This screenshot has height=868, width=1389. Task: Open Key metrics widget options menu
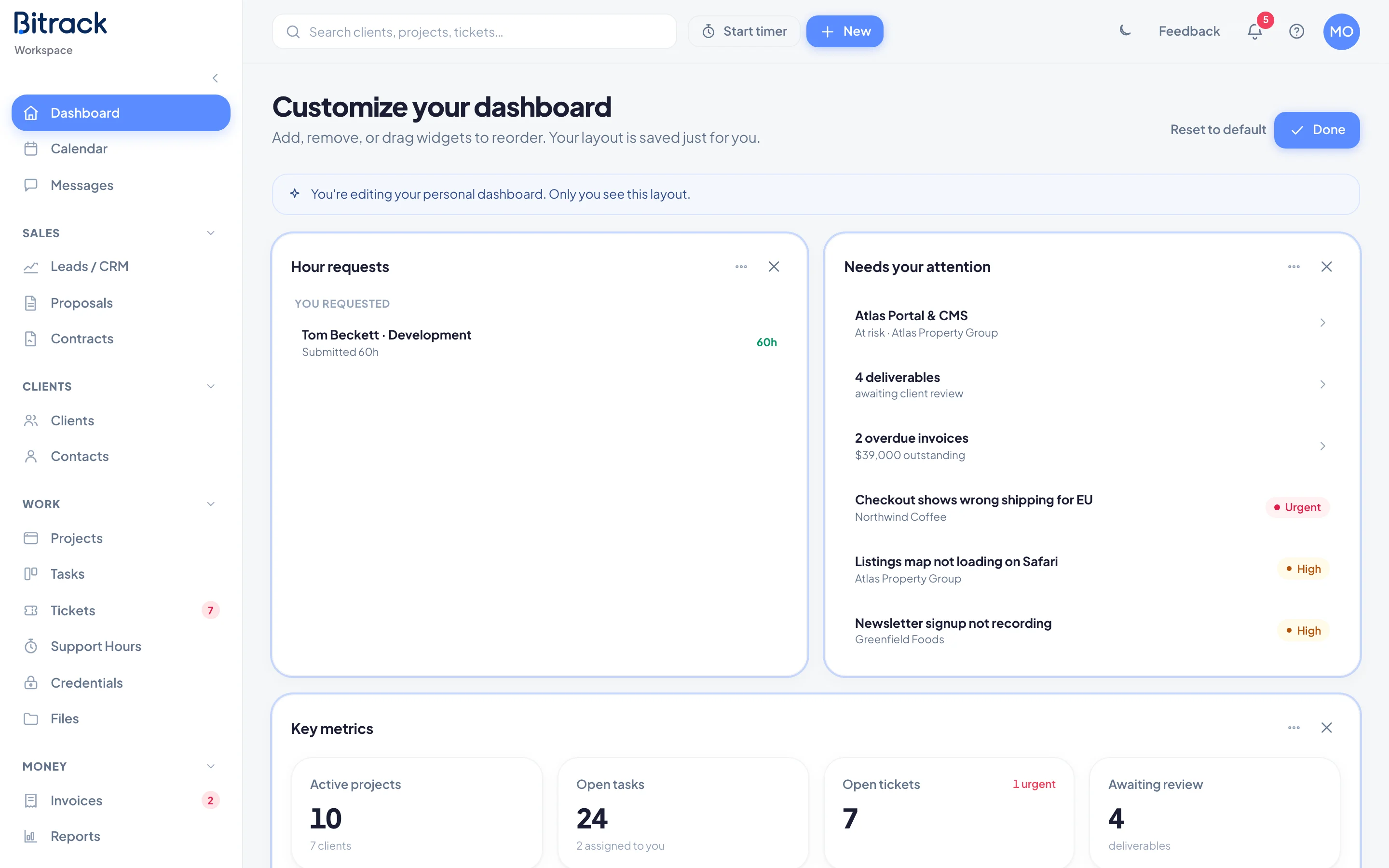click(1294, 727)
